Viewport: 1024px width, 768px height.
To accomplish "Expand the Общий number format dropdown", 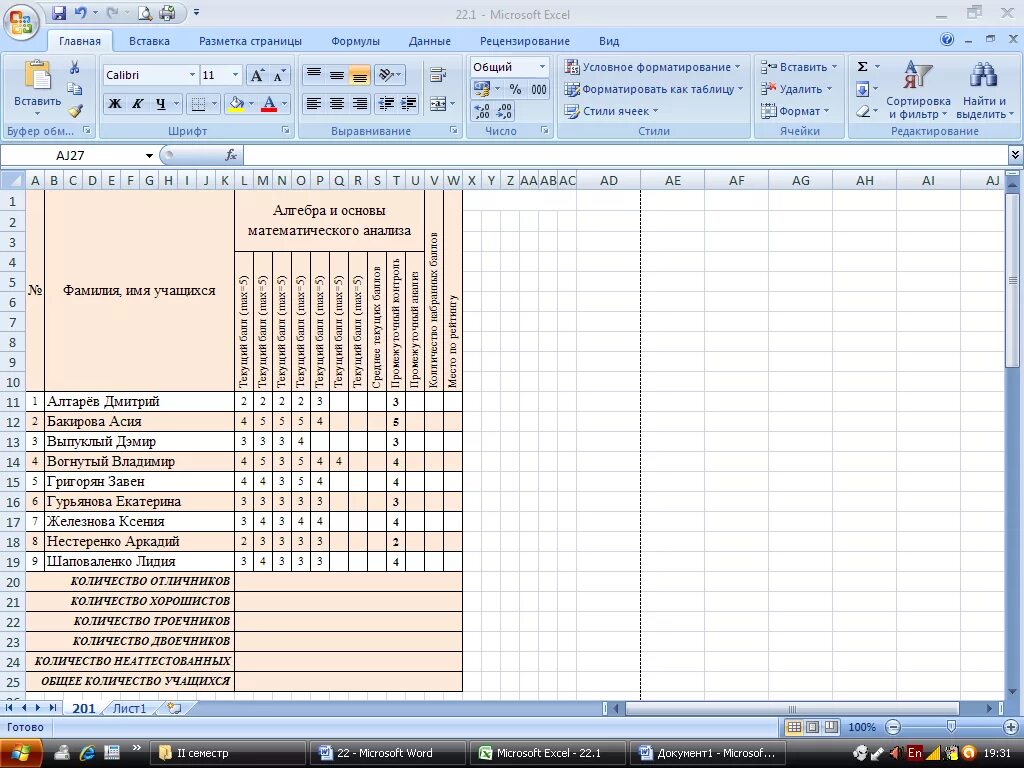I will pos(542,67).
